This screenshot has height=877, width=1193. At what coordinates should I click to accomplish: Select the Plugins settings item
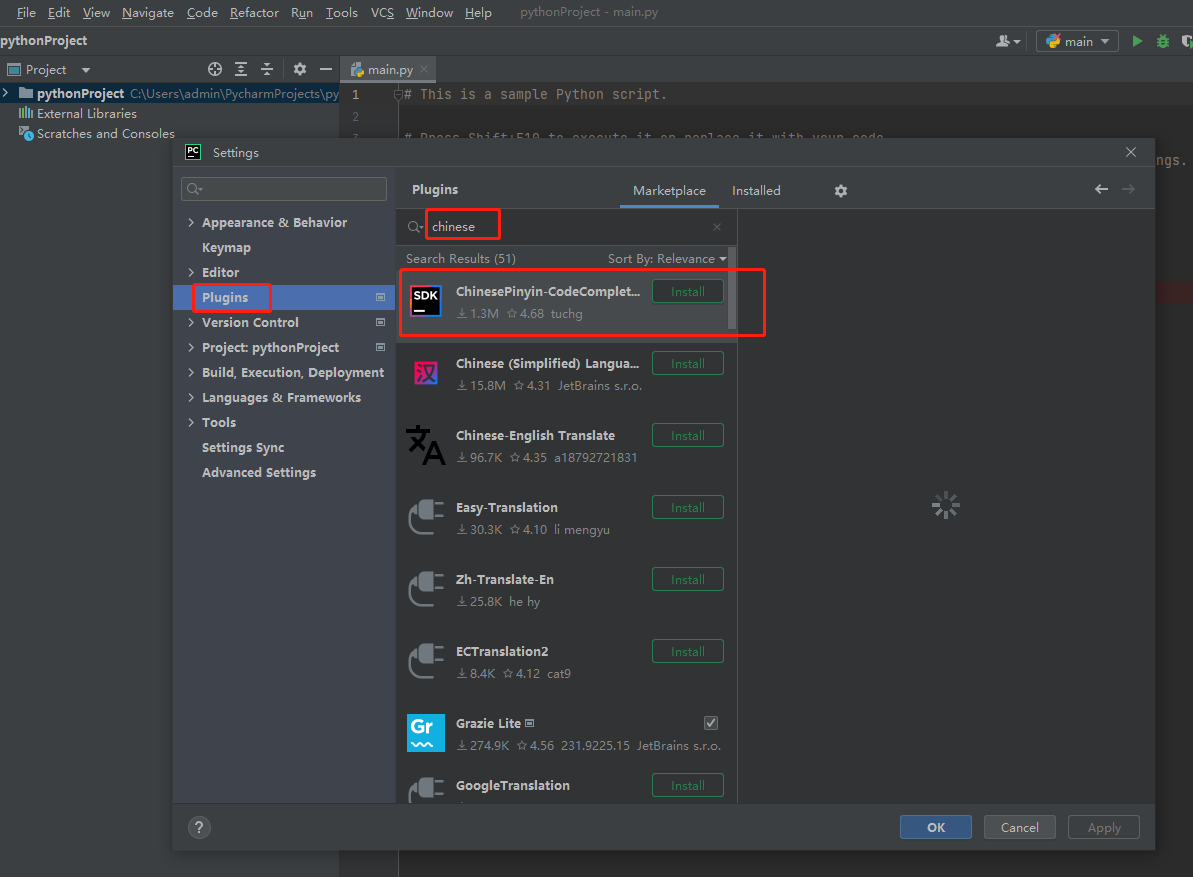point(284,297)
